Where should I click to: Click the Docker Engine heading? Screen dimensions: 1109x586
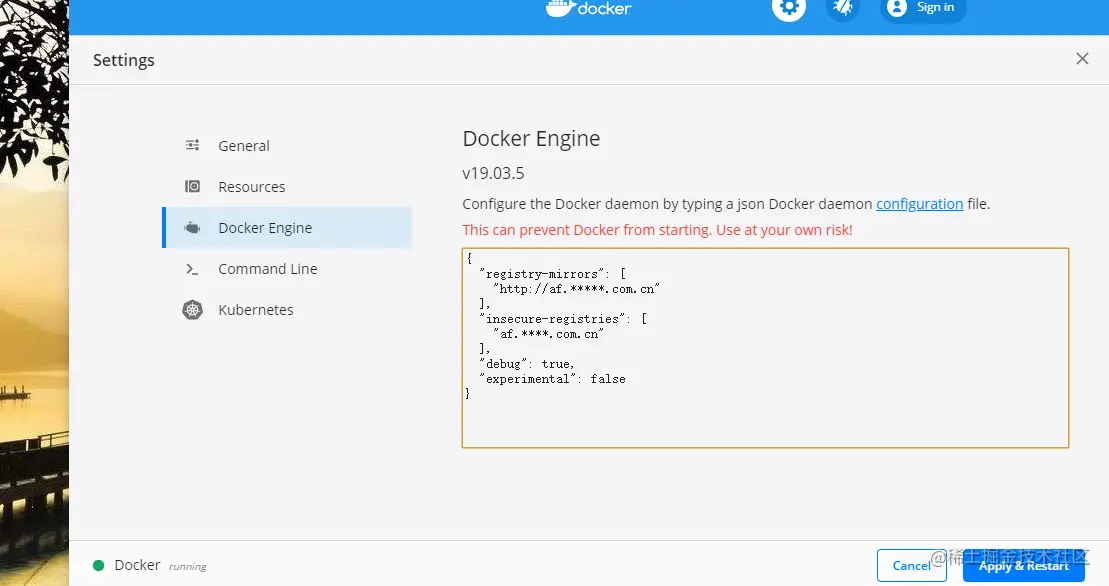click(x=531, y=139)
